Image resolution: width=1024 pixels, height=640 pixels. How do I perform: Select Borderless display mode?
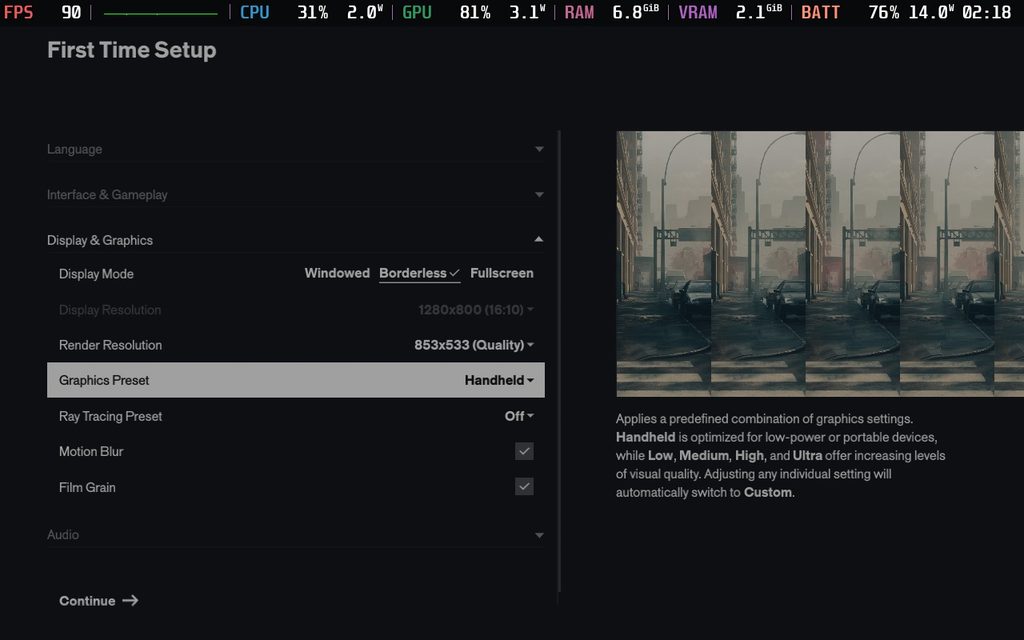(x=419, y=273)
